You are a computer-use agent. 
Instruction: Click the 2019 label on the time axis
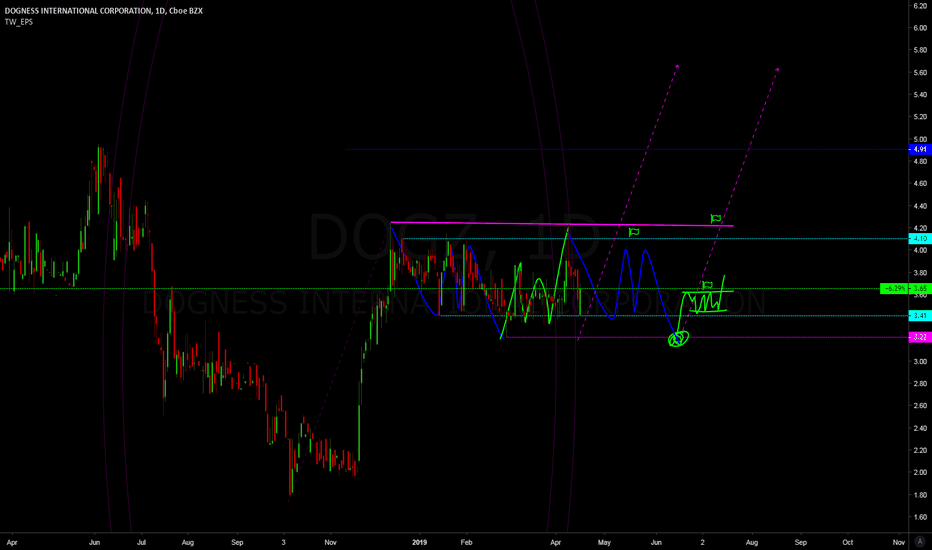click(x=420, y=542)
